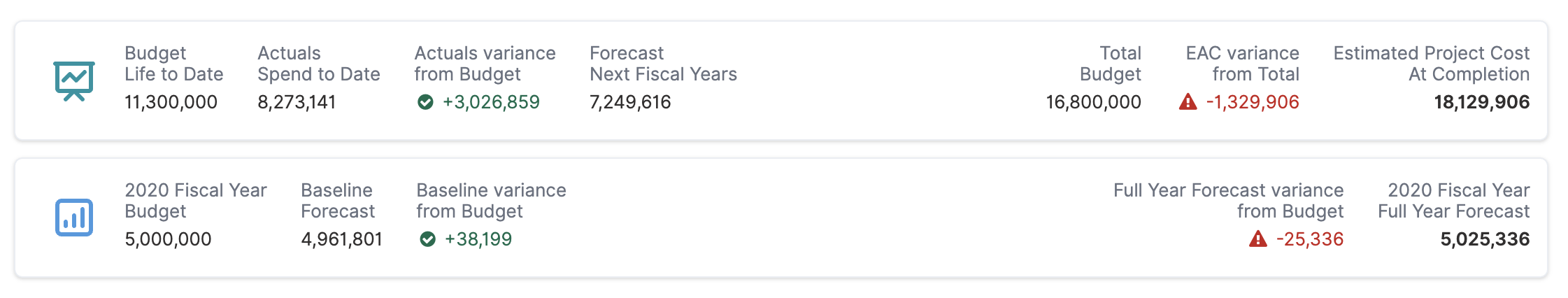The image size is (1568, 298).
Task: Select Actuals Spend to Date value 8,273,141
Action: coord(297,102)
